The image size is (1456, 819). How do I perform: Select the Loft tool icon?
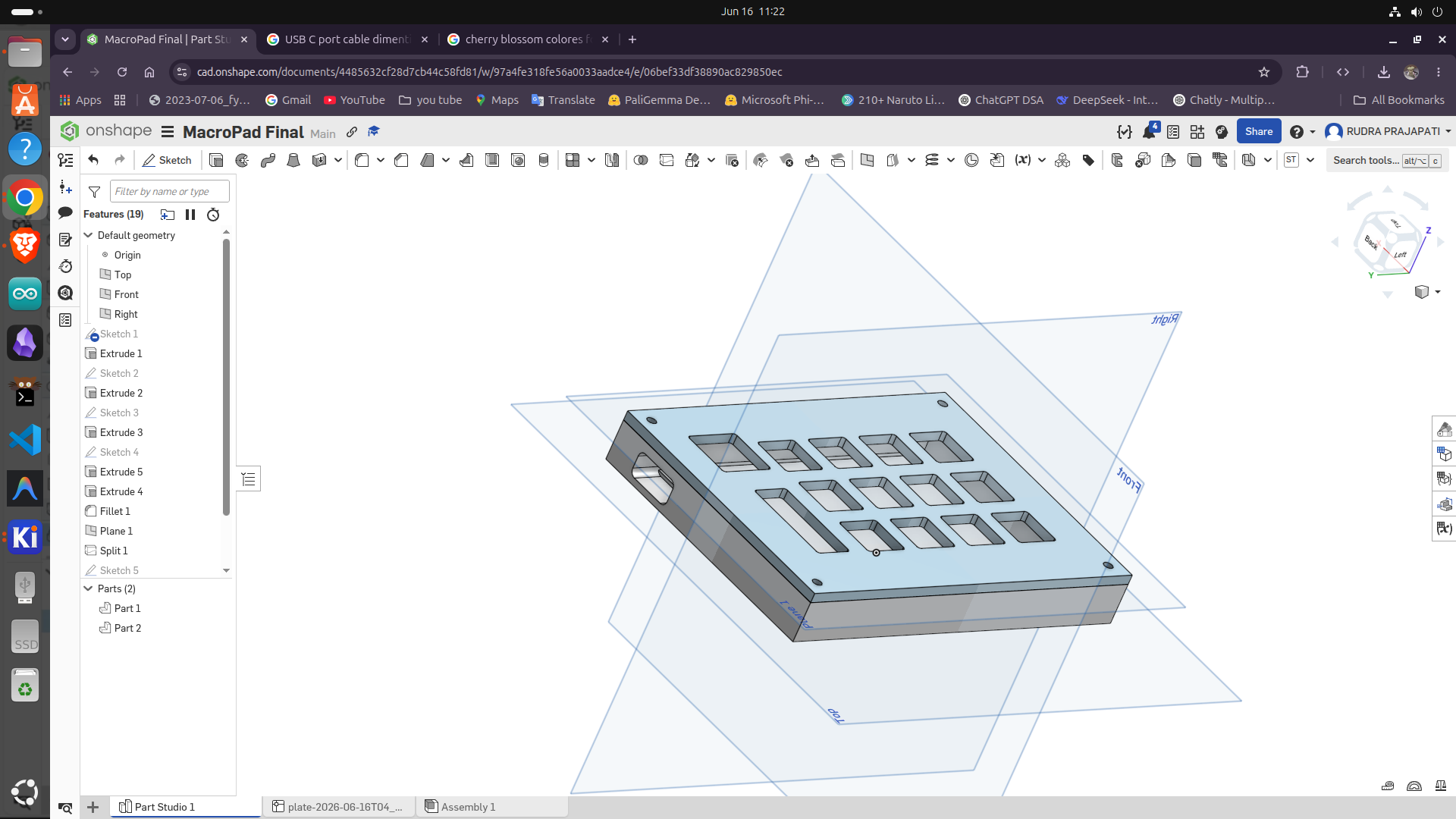click(x=293, y=160)
